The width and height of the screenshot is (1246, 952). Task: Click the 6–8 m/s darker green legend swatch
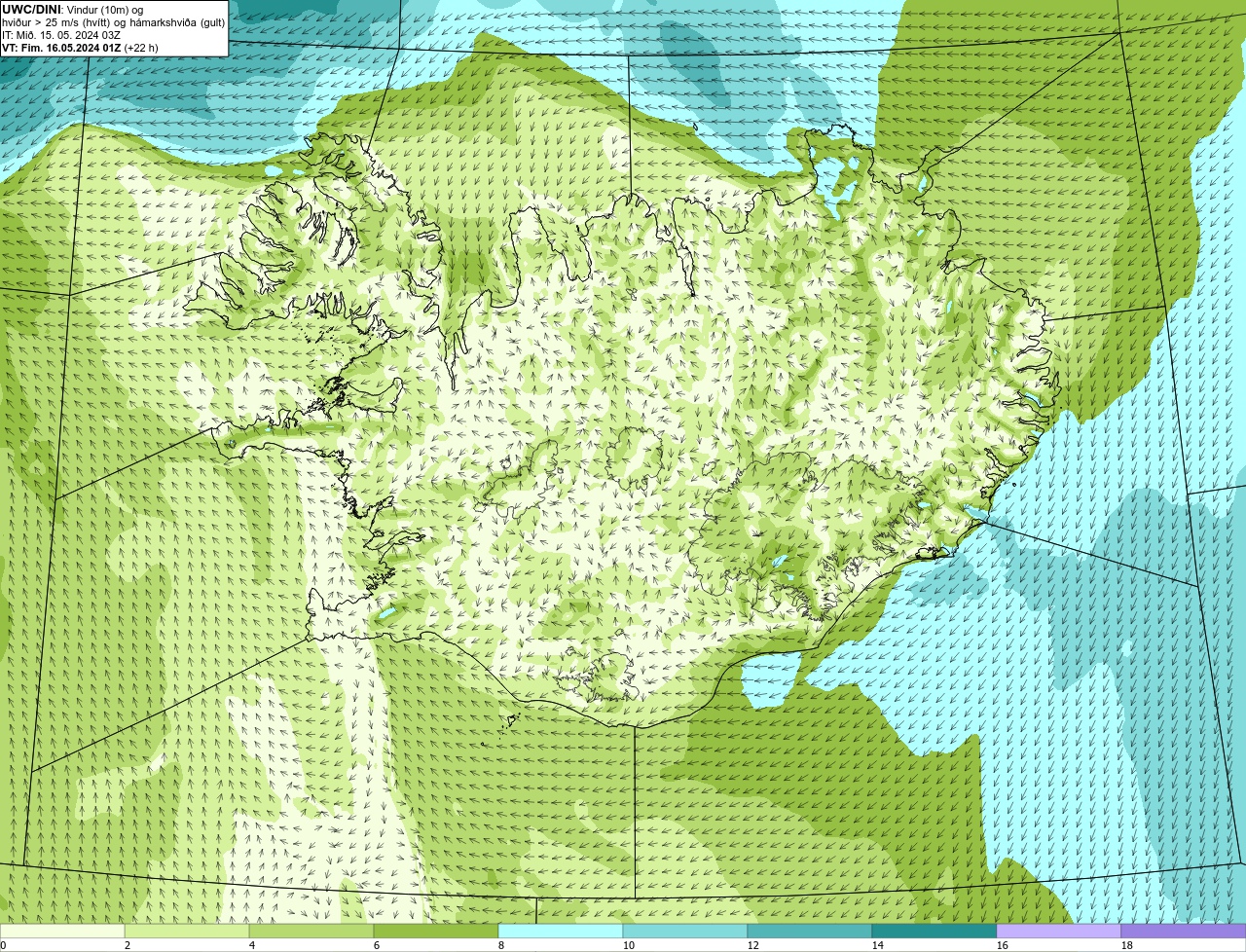(x=436, y=932)
